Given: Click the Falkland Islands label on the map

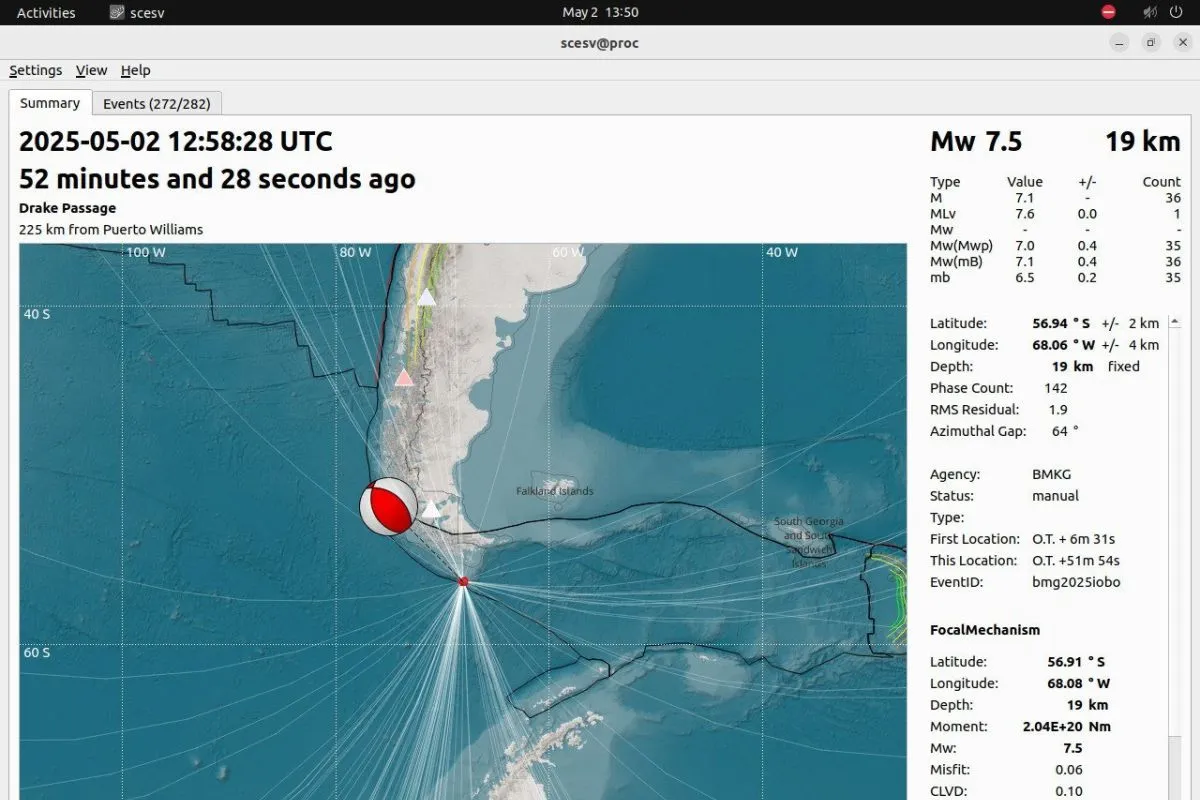Looking at the screenshot, I should pos(554,491).
